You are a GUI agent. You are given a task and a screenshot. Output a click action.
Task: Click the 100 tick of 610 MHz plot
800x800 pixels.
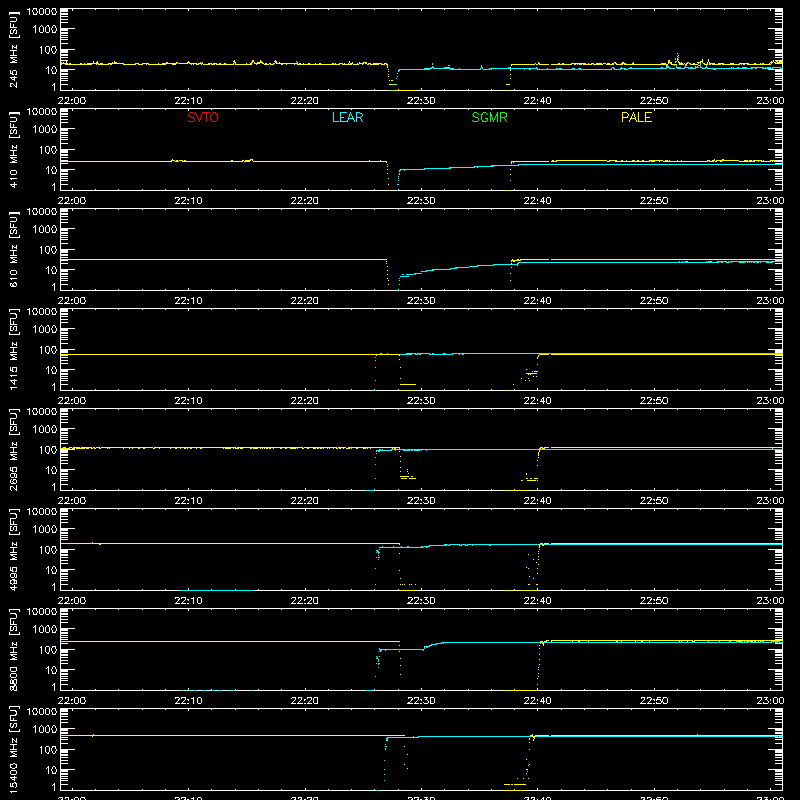(x=48, y=250)
